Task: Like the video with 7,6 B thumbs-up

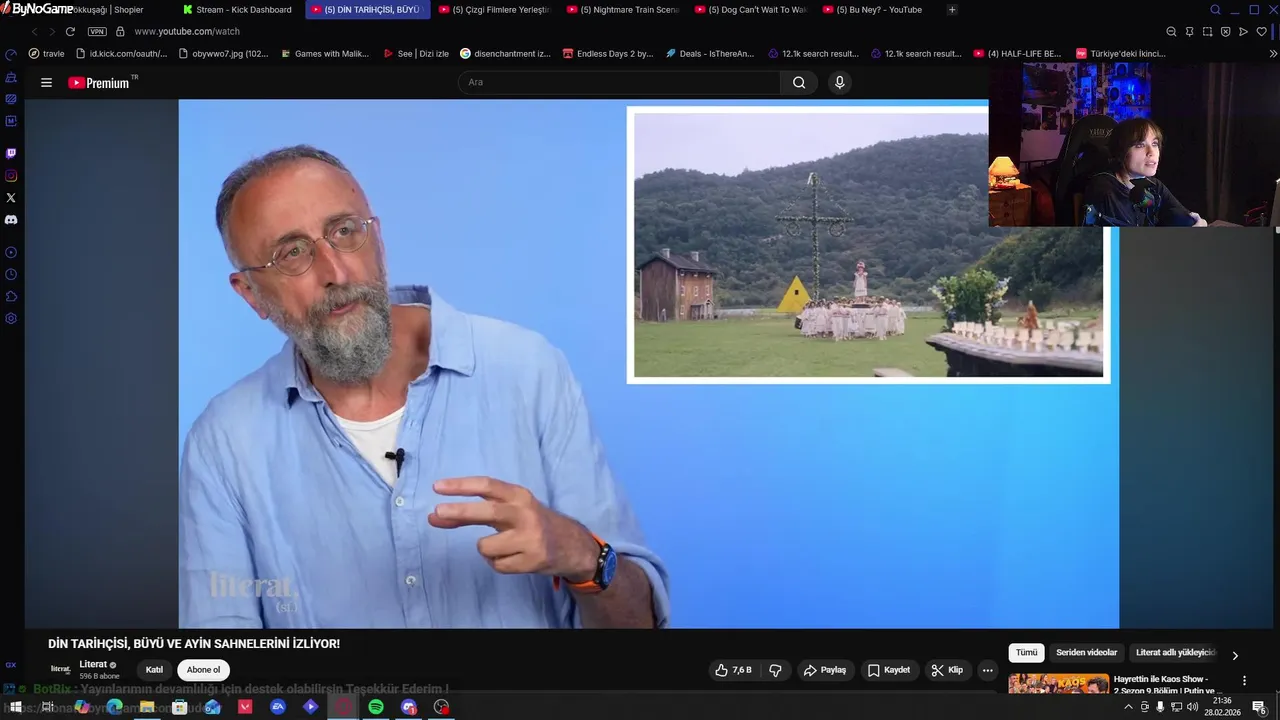Action: (x=734, y=670)
